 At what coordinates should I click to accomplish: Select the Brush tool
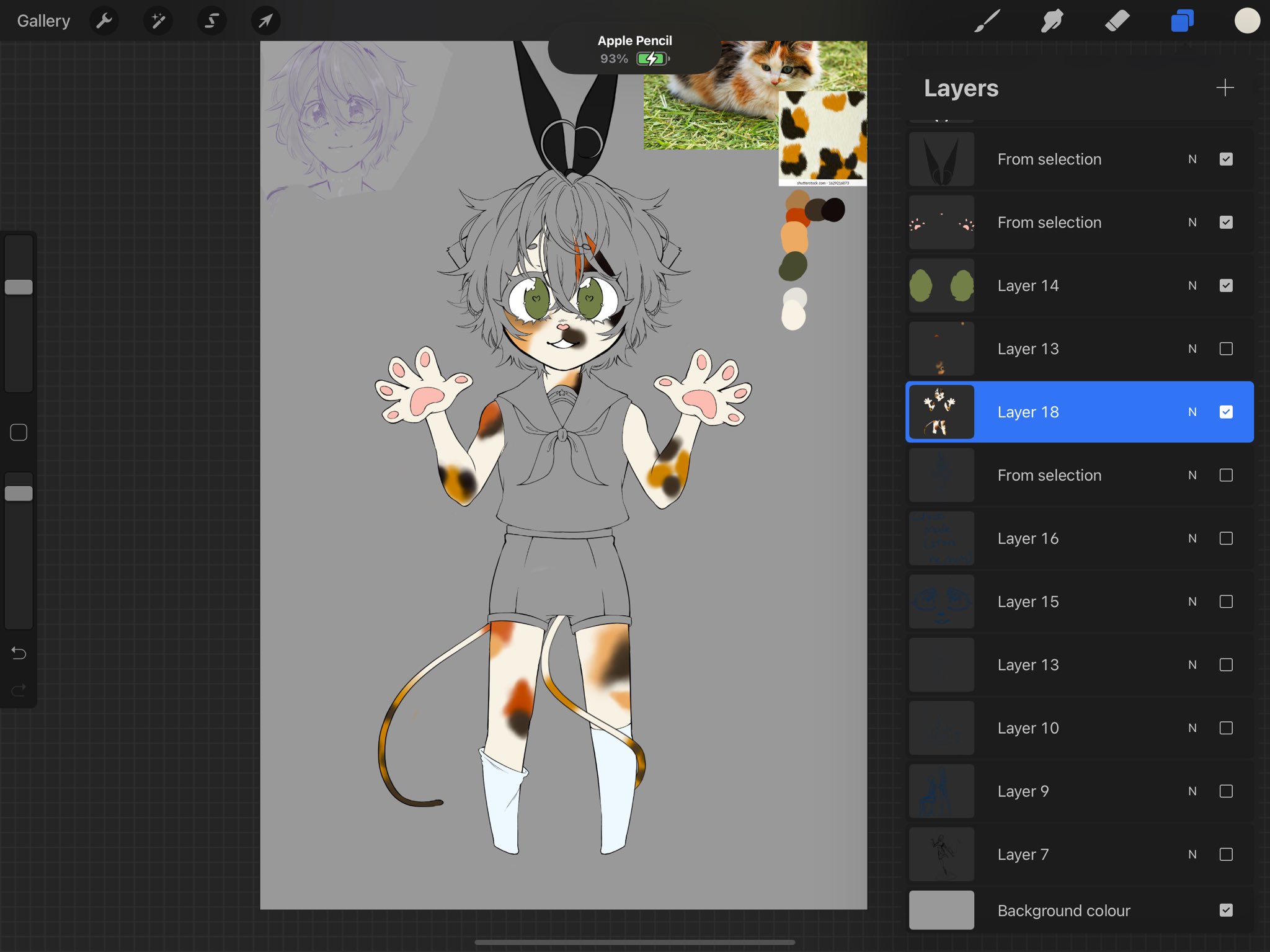click(987, 20)
